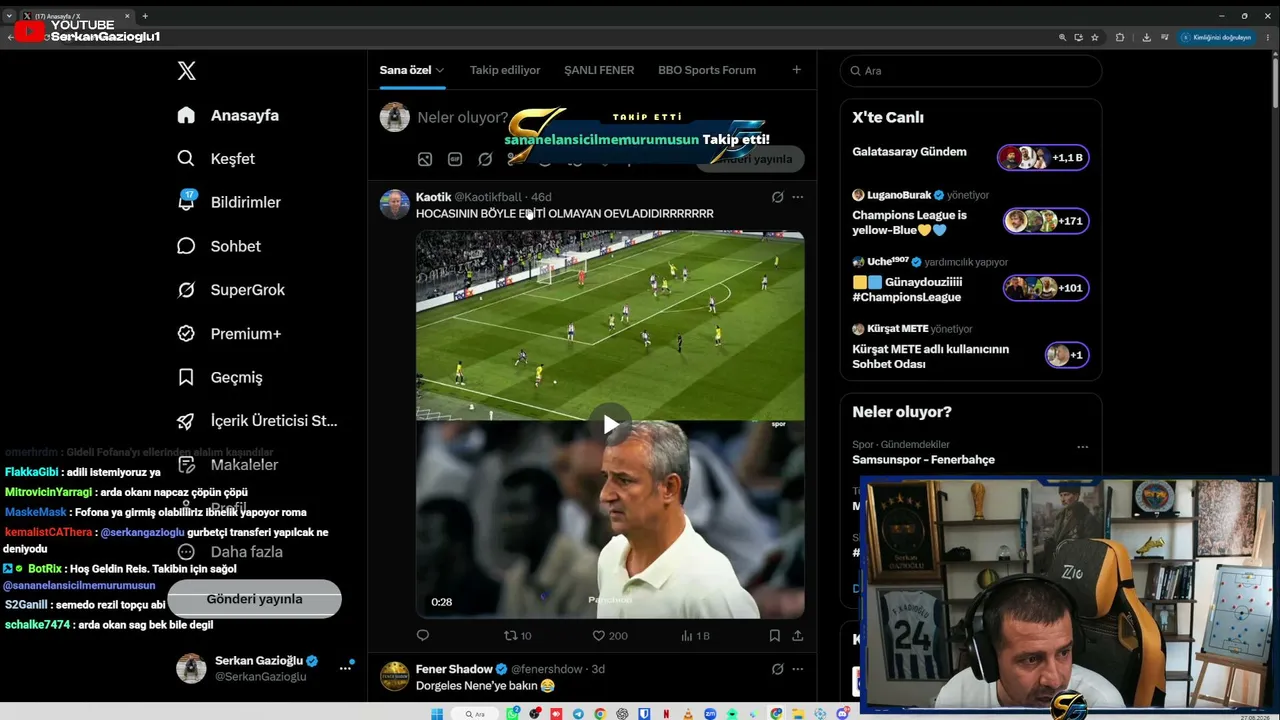The height and width of the screenshot is (720, 1280).
Task: Open Premium+ subscription page
Action: pos(229,334)
